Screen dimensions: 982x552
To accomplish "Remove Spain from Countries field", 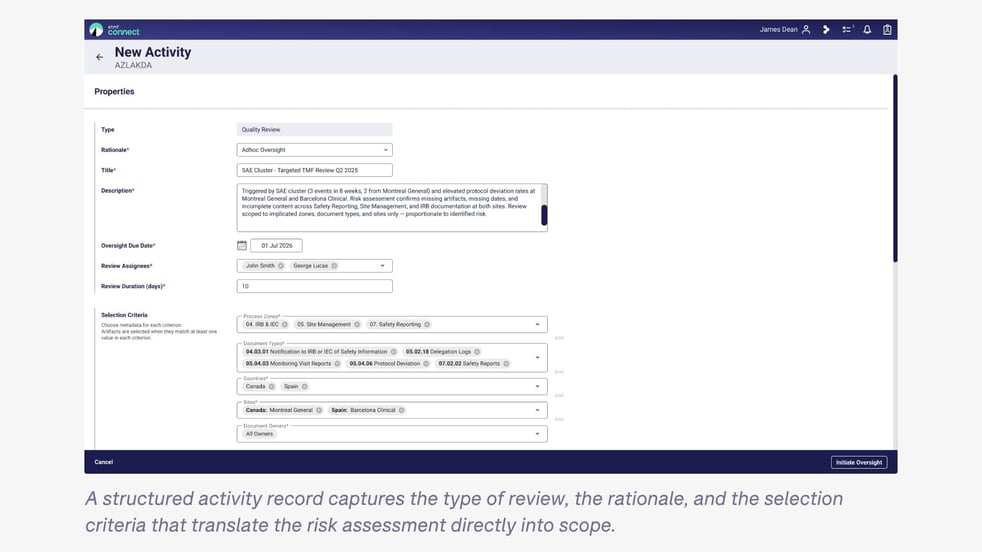I will click(304, 387).
